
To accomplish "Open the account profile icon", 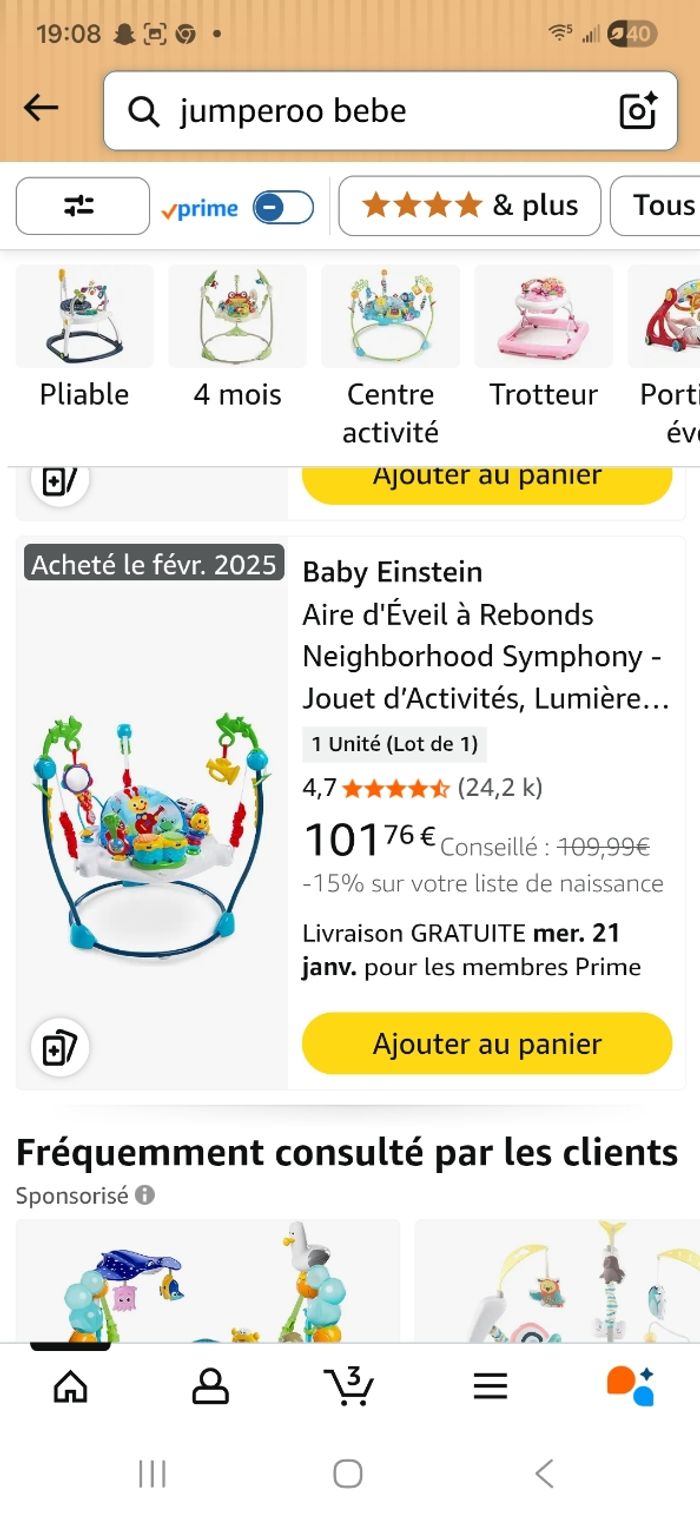I will point(210,1386).
